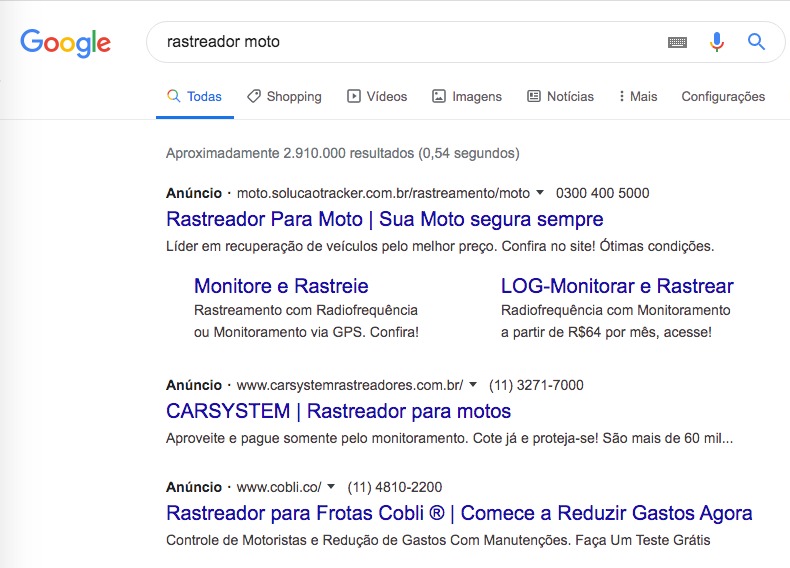Click phone number 0300 400 5000
The image size is (790, 568).
tap(602, 193)
